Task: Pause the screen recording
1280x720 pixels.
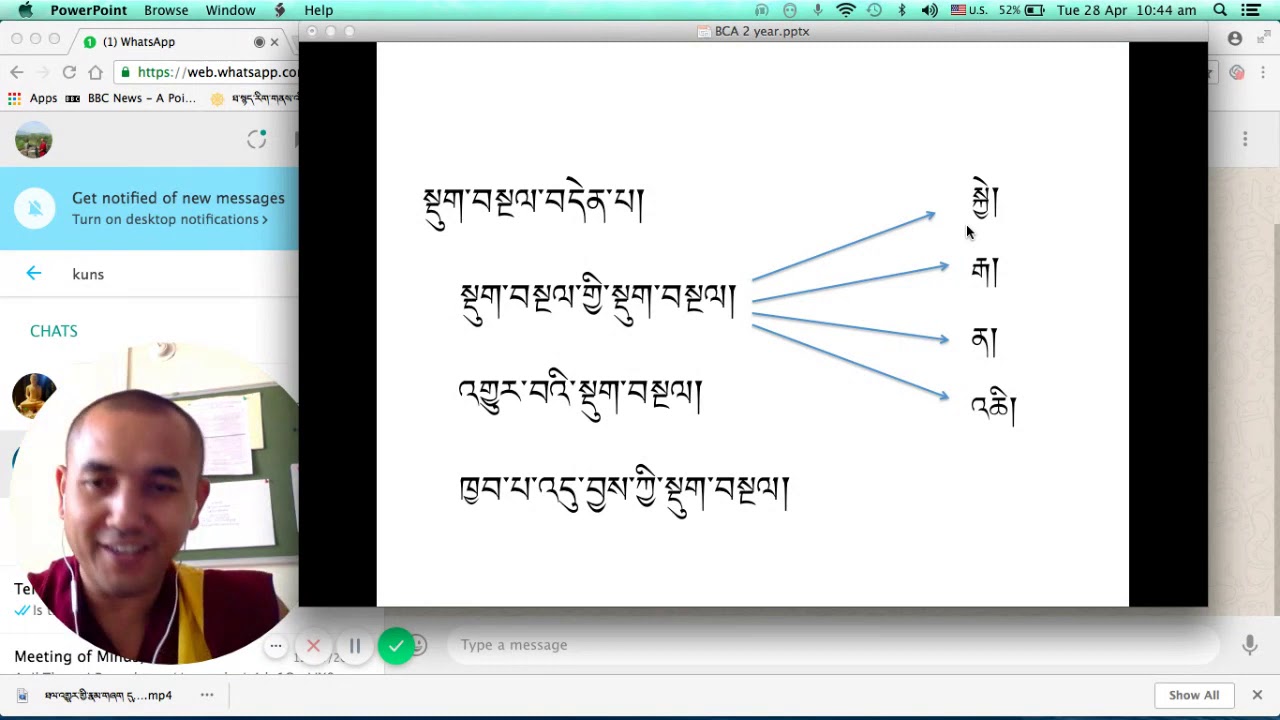Action: coord(355,646)
